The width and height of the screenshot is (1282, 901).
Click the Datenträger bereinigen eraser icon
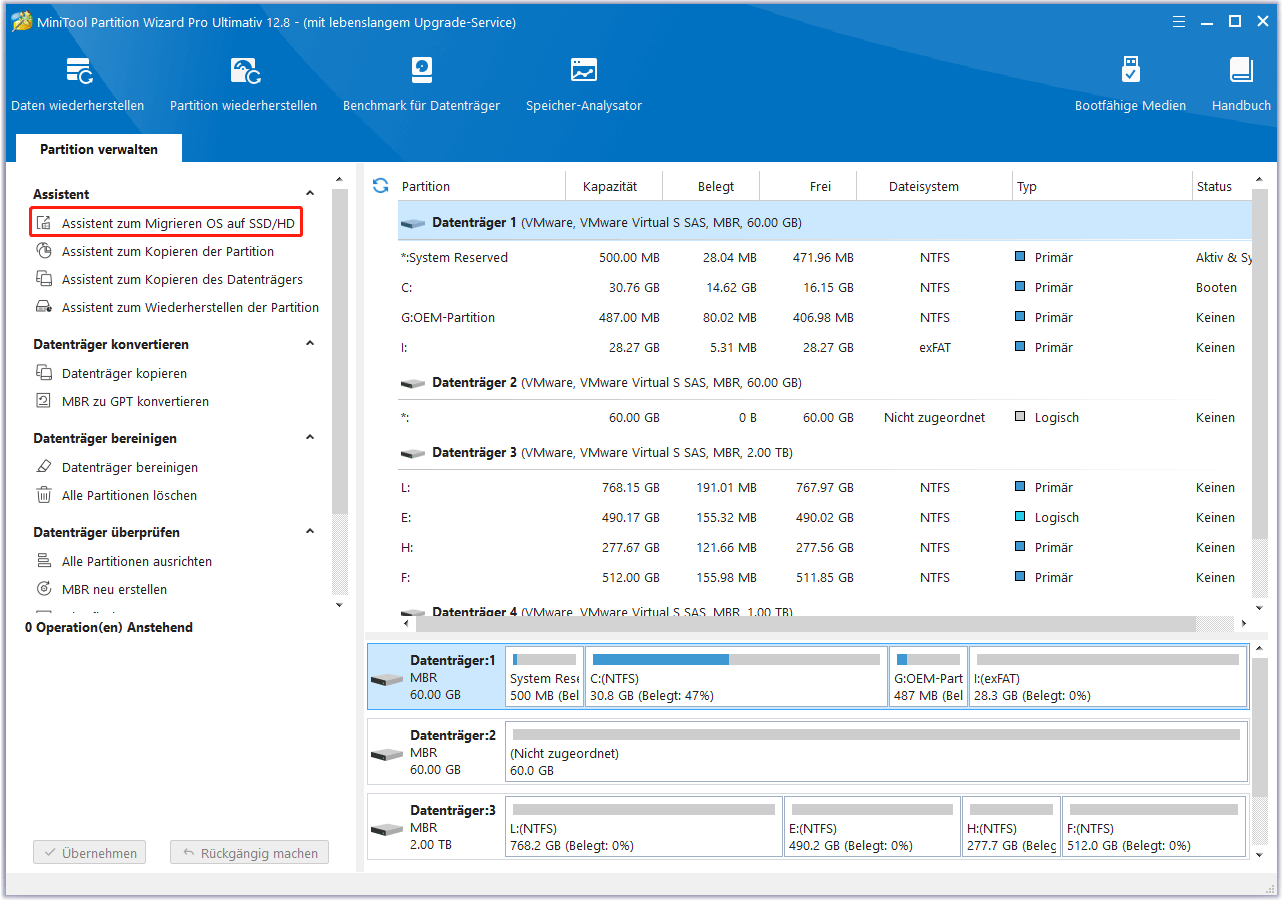pos(44,467)
